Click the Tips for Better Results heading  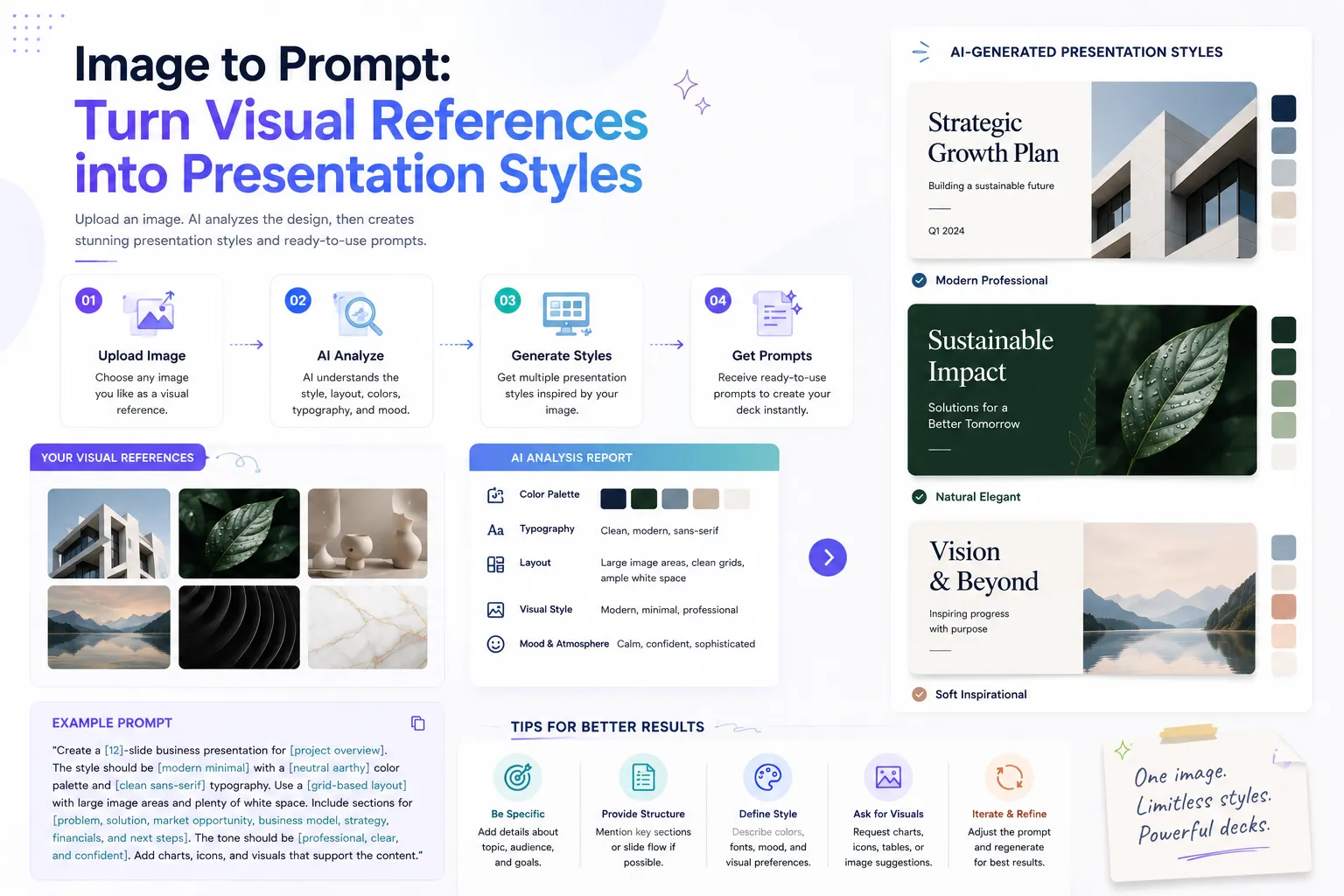607,727
